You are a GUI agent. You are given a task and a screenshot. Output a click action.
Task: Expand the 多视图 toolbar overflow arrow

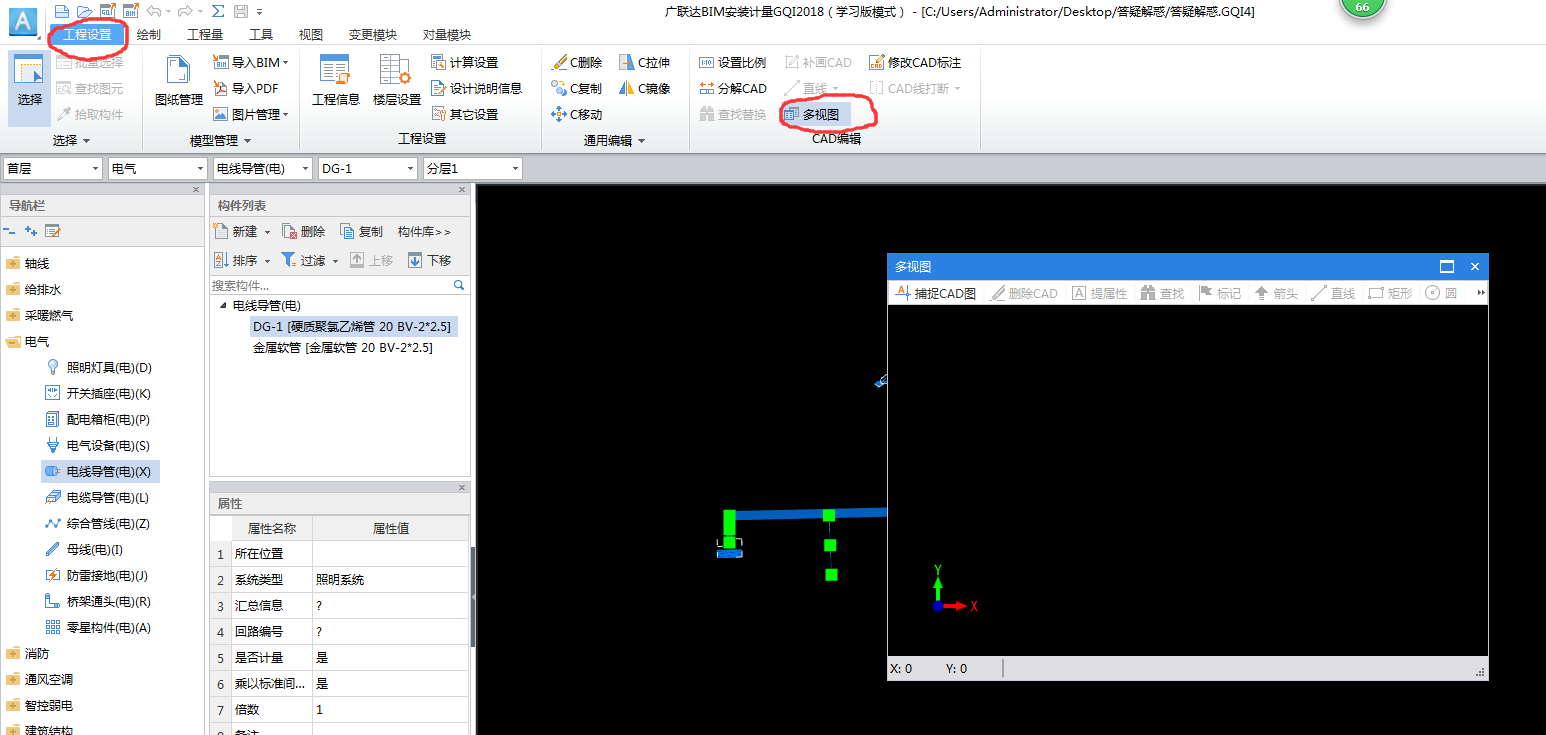pos(1481,293)
